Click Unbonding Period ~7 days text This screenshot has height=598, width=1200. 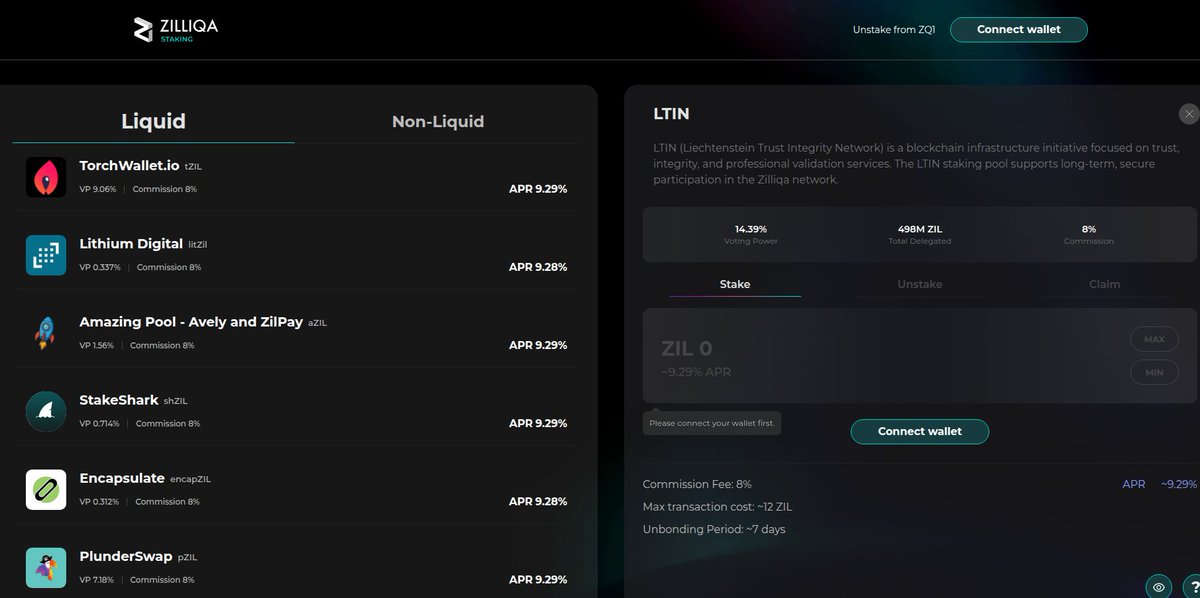coord(714,529)
